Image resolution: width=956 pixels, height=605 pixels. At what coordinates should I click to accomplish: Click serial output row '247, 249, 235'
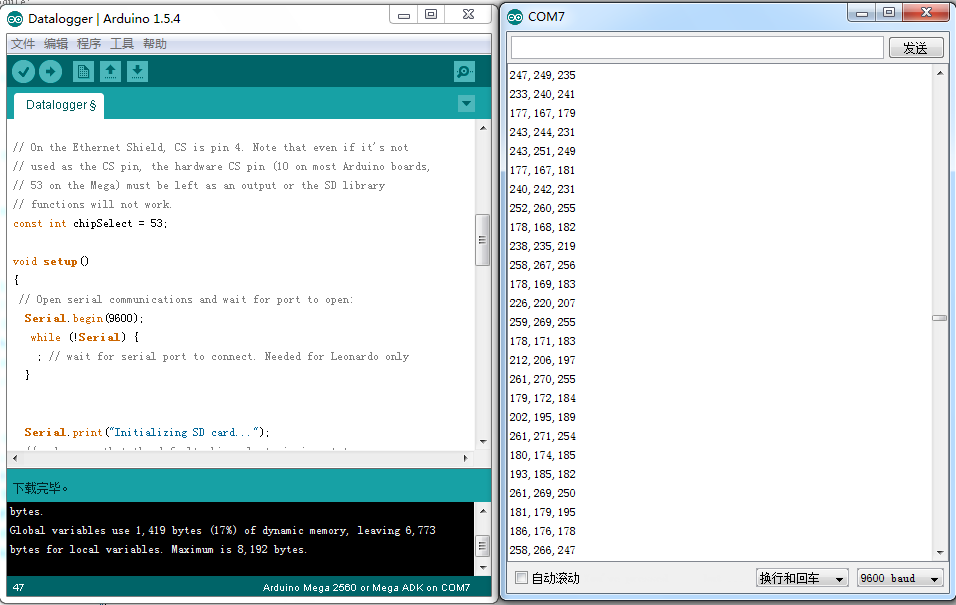pos(543,75)
